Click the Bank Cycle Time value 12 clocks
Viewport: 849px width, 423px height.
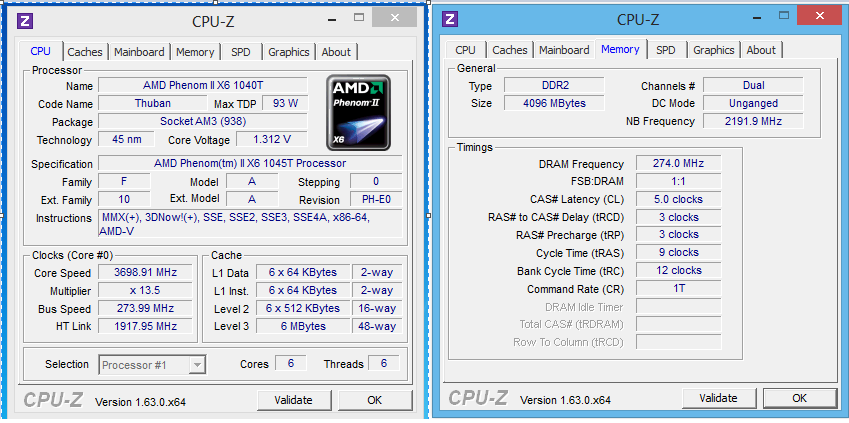(679, 270)
